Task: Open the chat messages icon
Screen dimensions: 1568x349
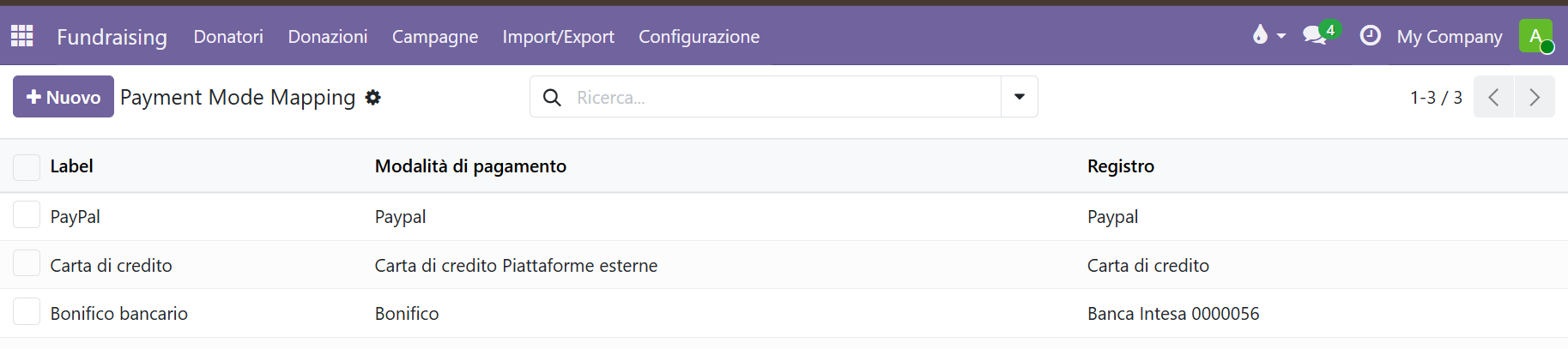Action: [x=1315, y=35]
